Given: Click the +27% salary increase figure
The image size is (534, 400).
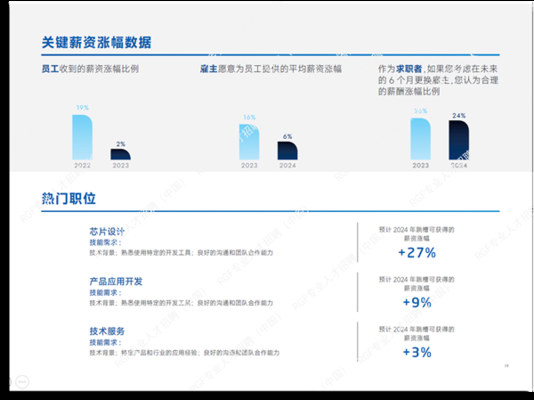Looking at the screenshot, I should click(417, 253).
